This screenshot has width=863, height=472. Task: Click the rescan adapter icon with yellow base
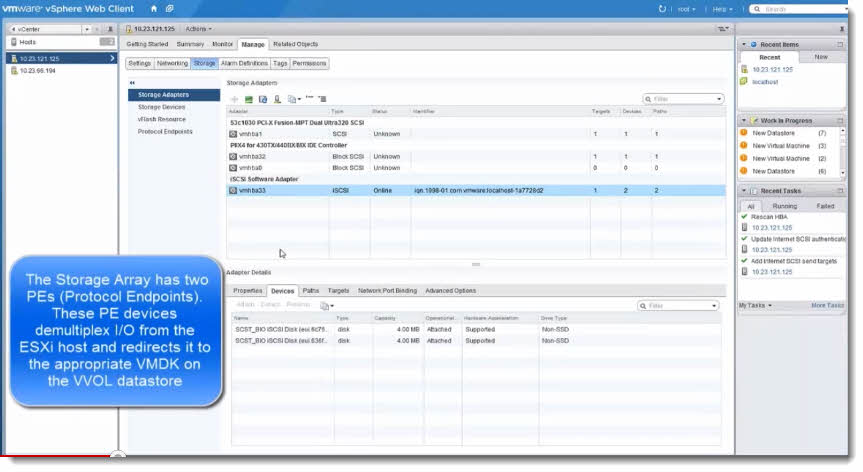pos(277,99)
